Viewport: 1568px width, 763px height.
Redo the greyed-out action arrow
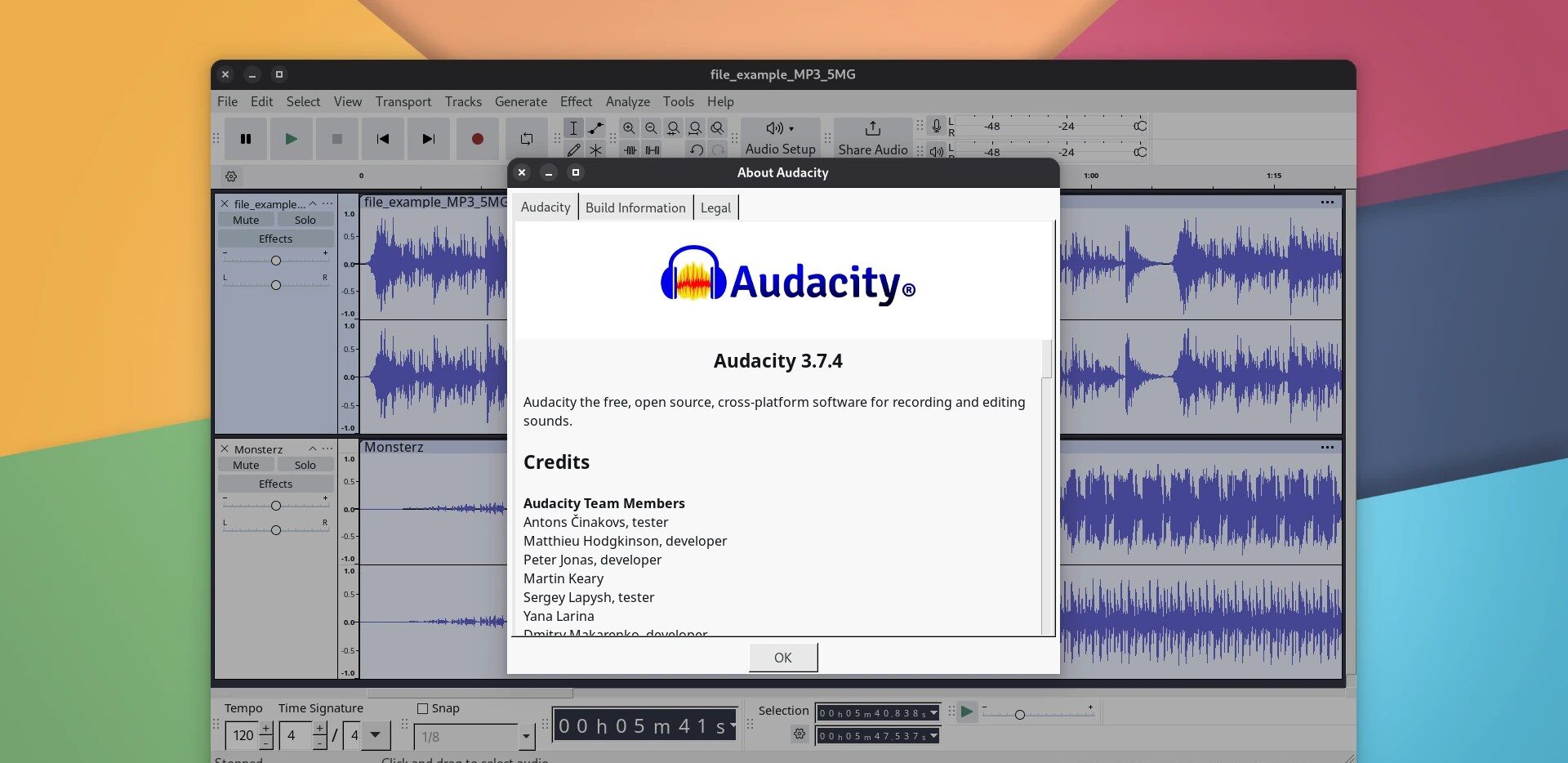(x=718, y=150)
